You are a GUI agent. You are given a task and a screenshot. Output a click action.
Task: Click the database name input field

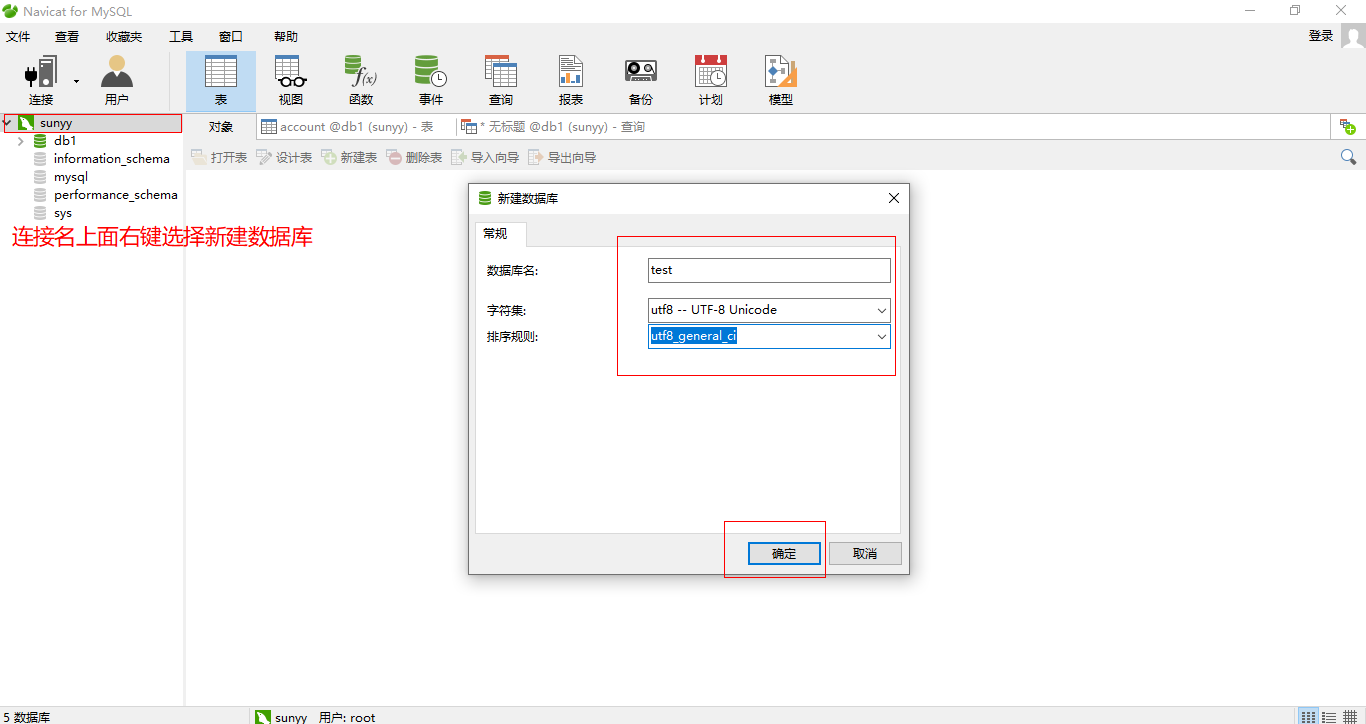[x=768, y=270]
